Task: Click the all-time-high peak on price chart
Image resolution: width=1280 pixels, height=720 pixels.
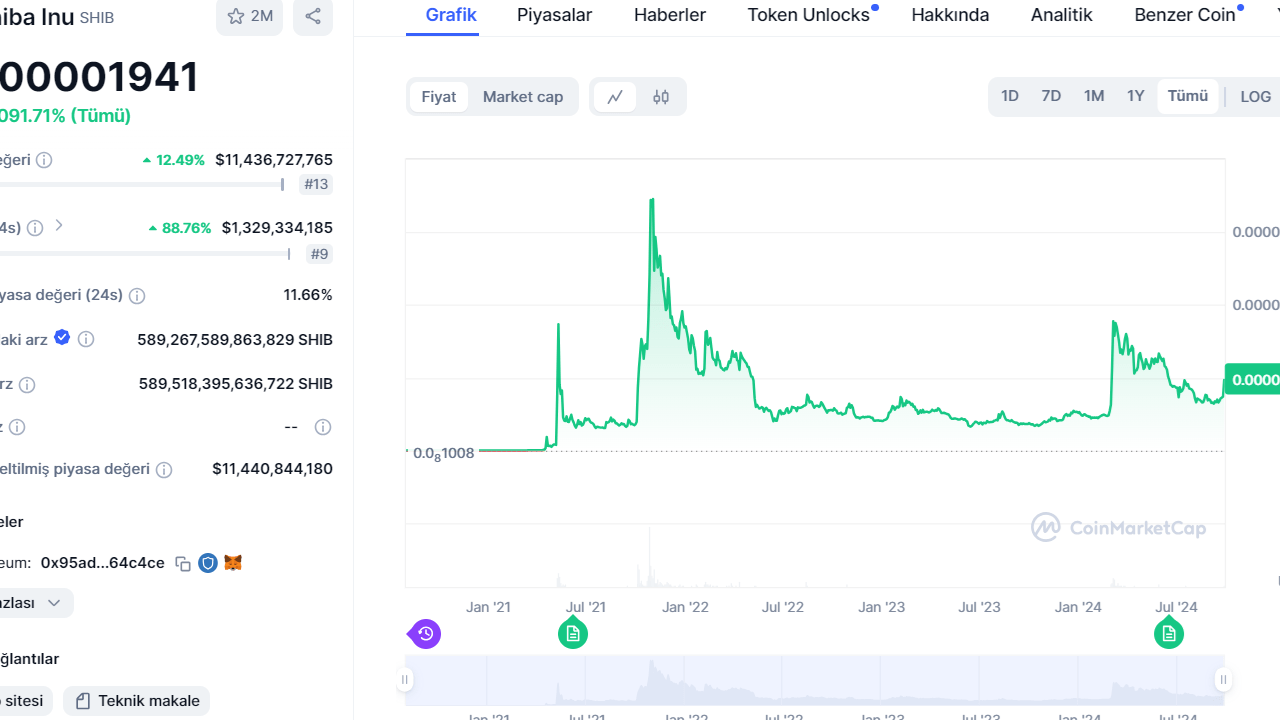Action: tap(652, 201)
